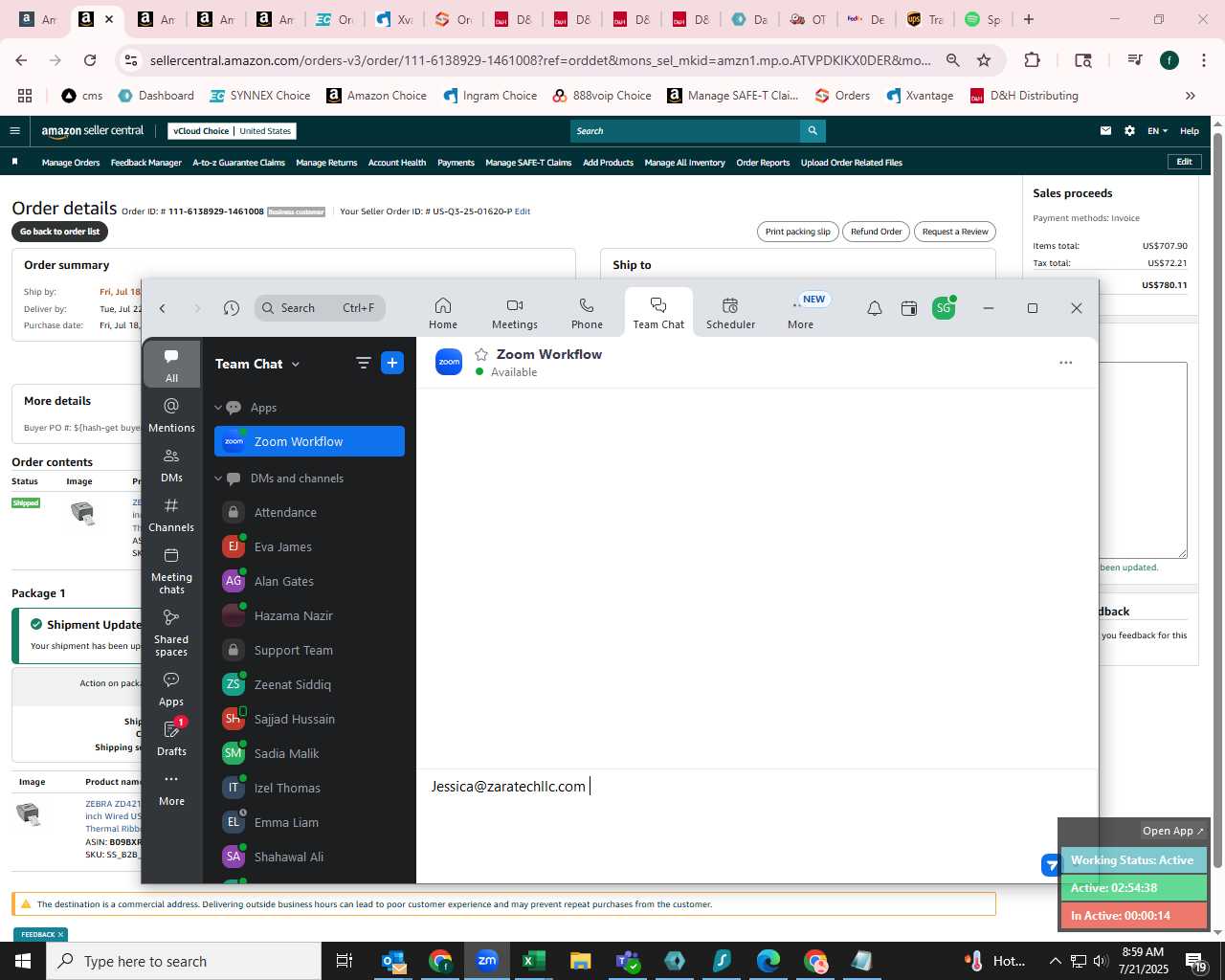Screen dimensions: 1225x980
Task: Open chat with Hazama Nazir
Action: click(x=309, y=615)
